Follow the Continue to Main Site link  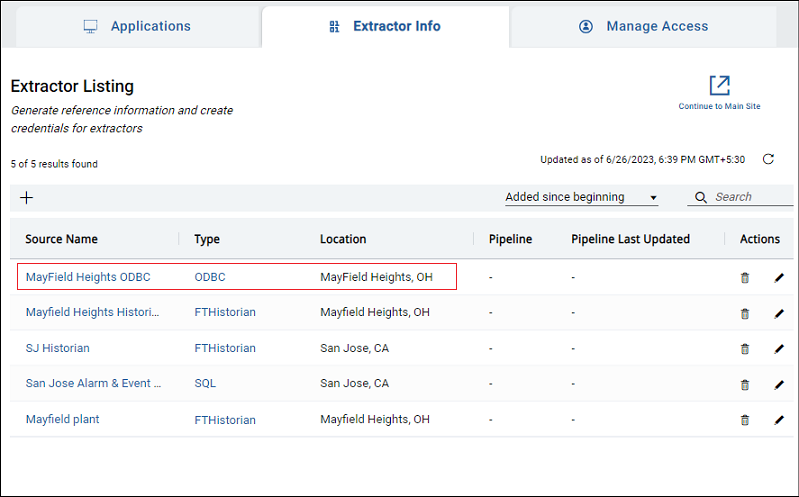tap(719, 106)
